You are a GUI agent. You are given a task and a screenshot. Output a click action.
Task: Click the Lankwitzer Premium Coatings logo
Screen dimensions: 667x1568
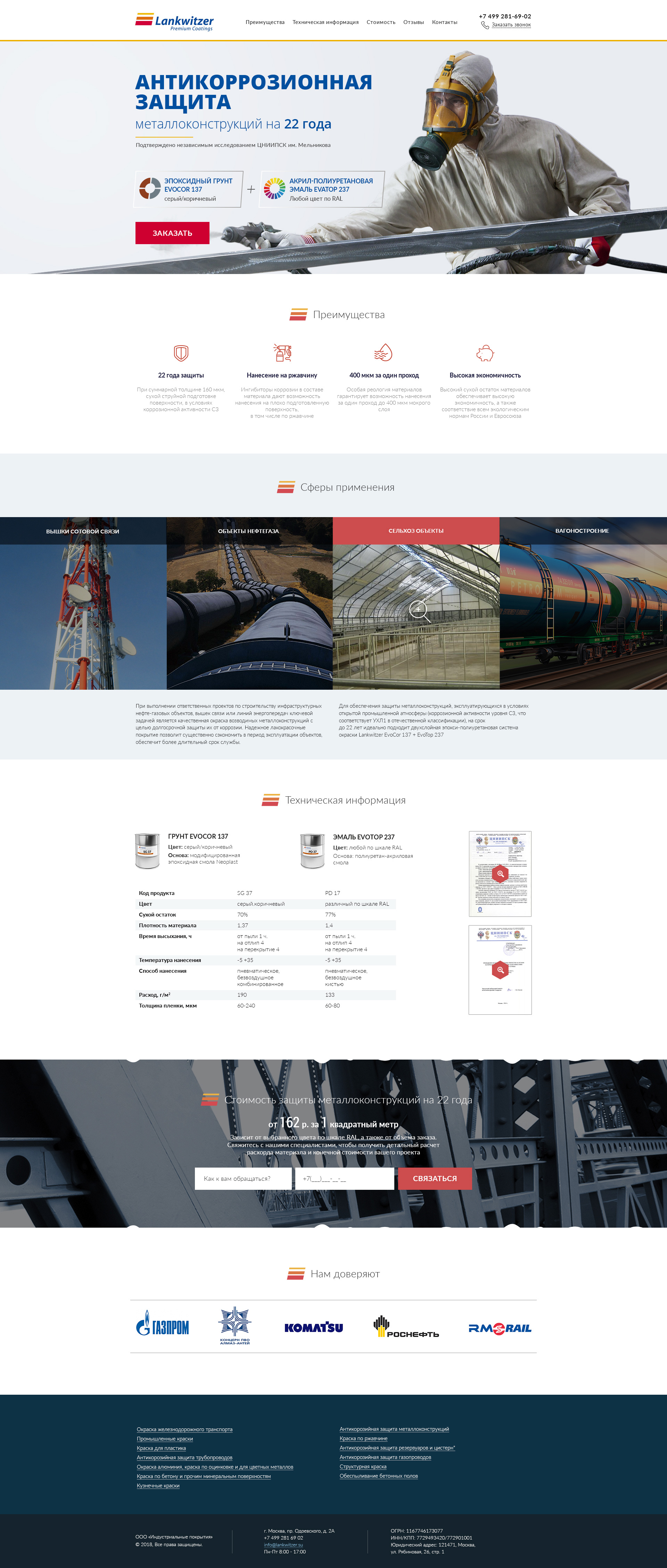click(x=174, y=22)
